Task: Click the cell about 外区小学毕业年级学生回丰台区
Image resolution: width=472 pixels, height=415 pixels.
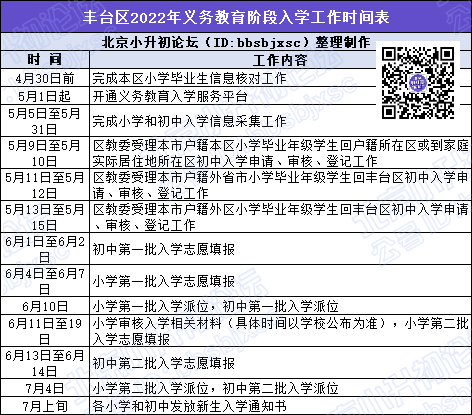Action: click(x=280, y=217)
